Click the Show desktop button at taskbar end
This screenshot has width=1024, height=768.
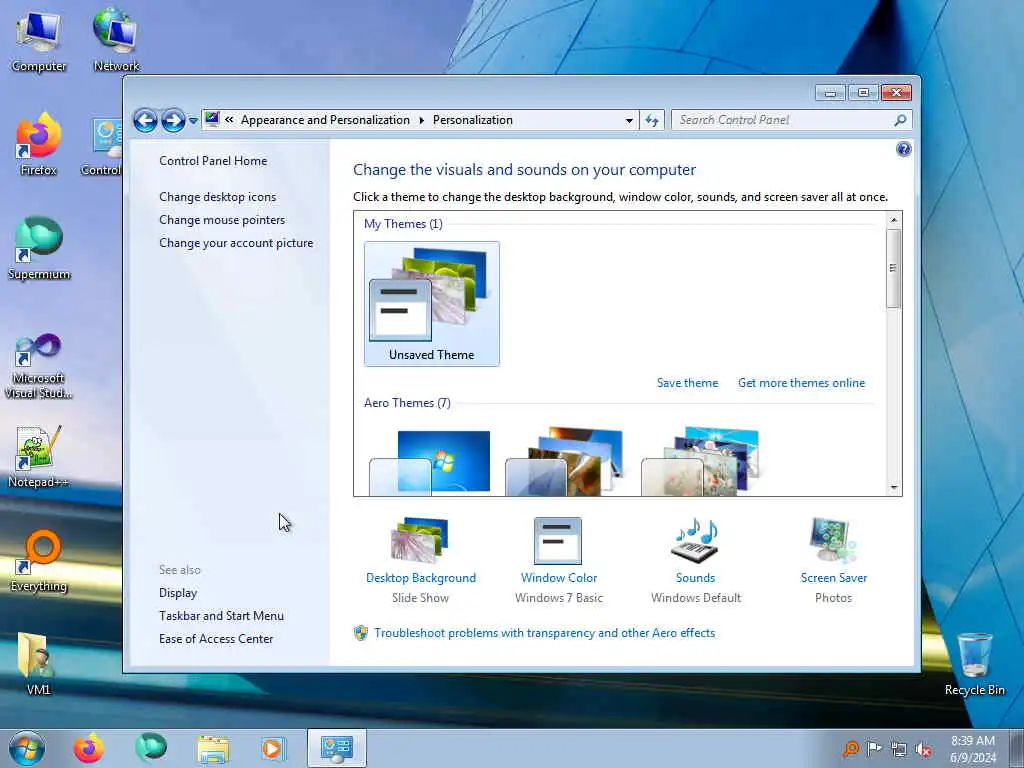(x=1017, y=748)
